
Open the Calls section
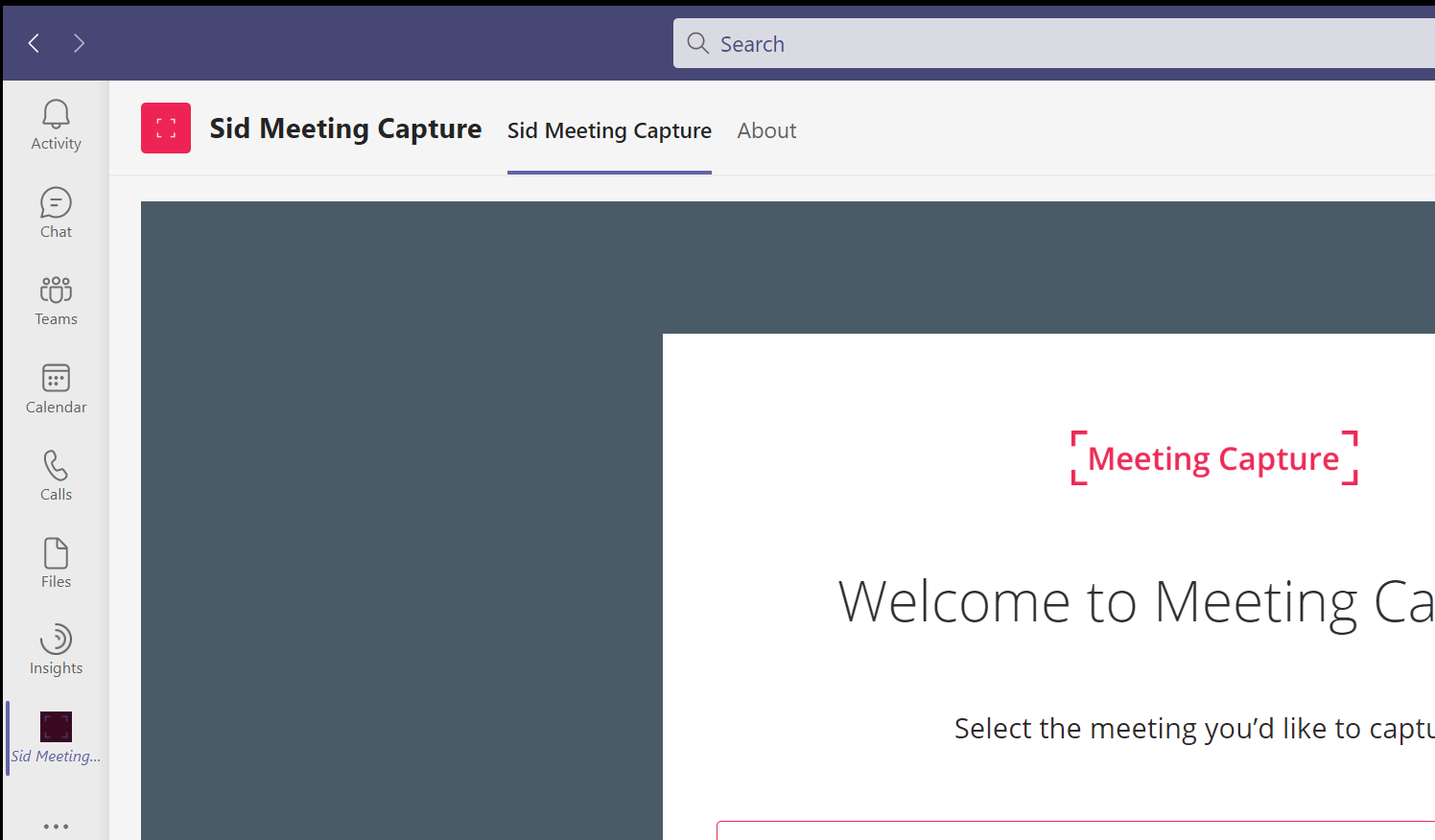(x=56, y=476)
